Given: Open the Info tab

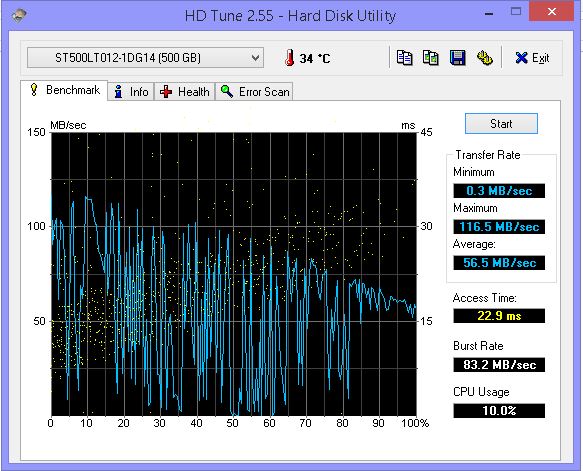Looking at the screenshot, I should click(x=131, y=91).
